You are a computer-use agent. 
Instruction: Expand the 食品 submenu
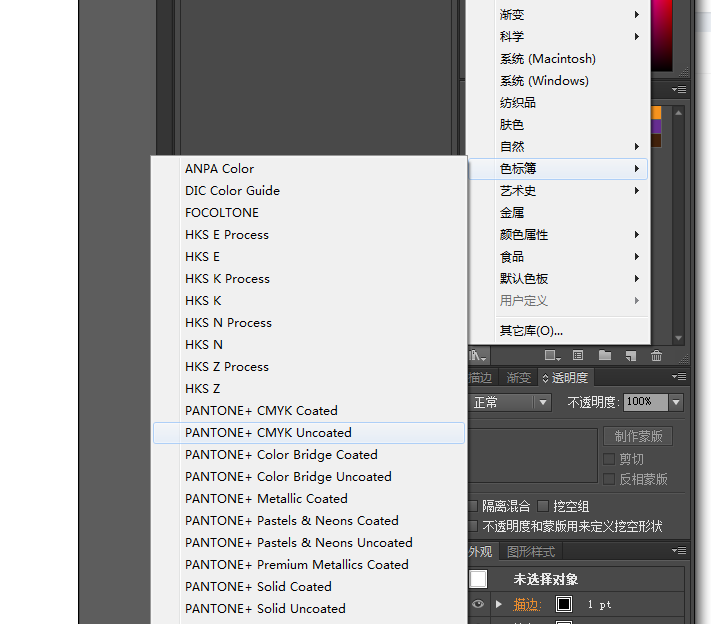559,257
